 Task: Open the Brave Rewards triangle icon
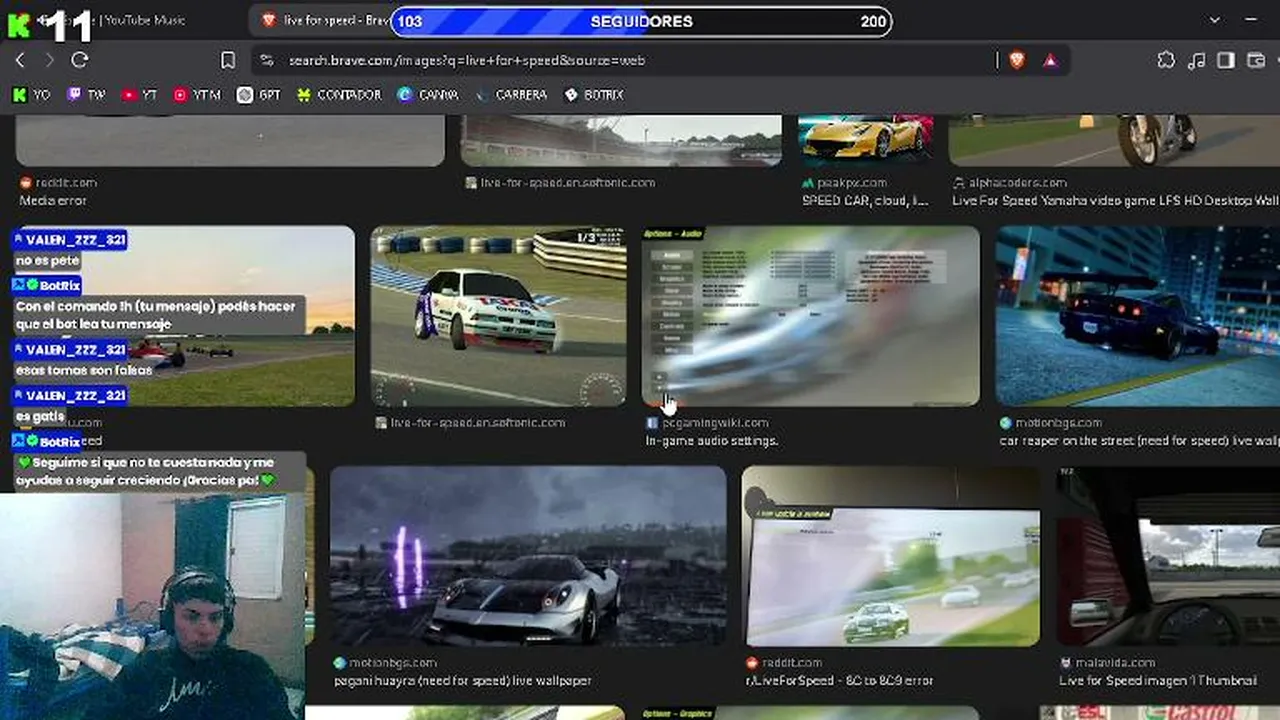(1050, 60)
